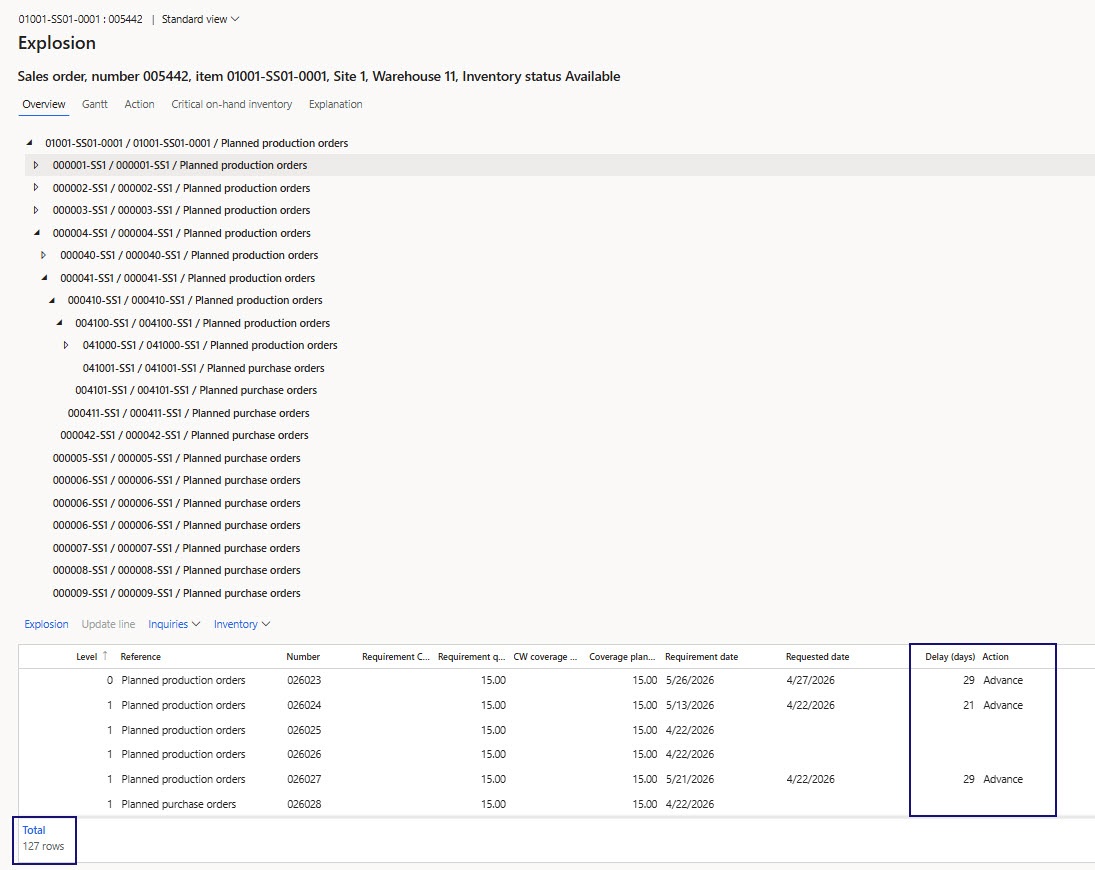Collapse the root 01001-SS01-0001 tree node

28,143
